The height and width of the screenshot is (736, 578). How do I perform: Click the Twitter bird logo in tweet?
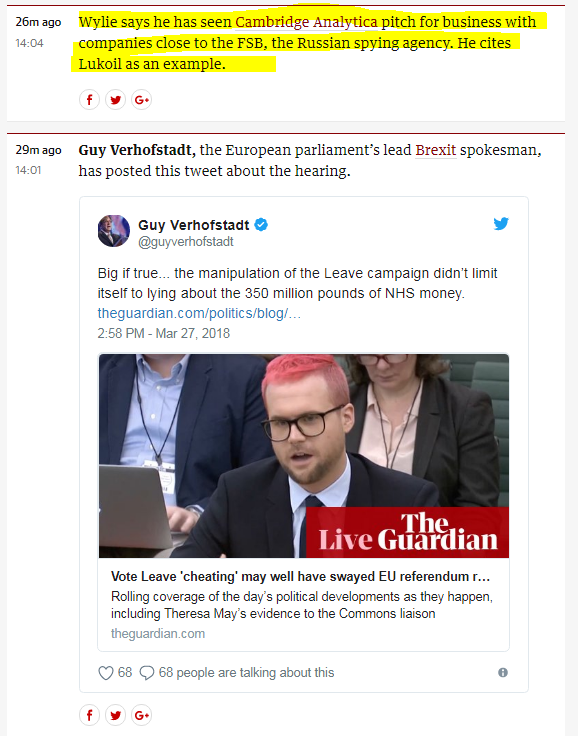tap(501, 223)
